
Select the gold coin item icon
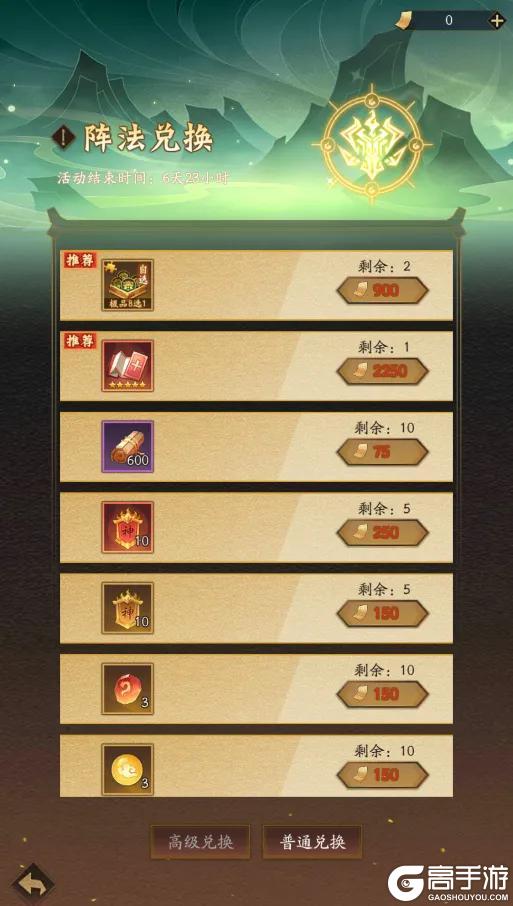[128, 770]
